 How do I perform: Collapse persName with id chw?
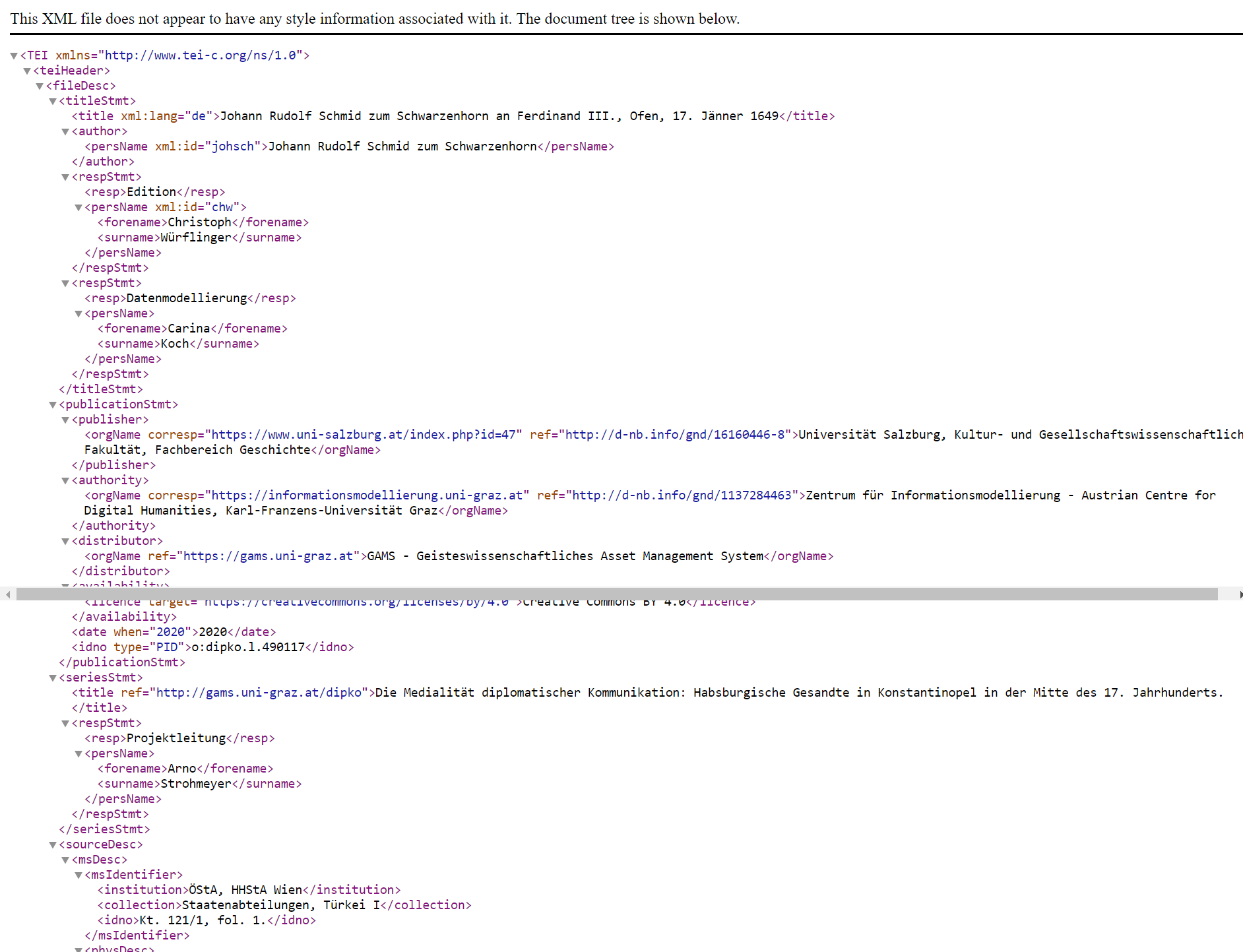click(x=79, y=207)
